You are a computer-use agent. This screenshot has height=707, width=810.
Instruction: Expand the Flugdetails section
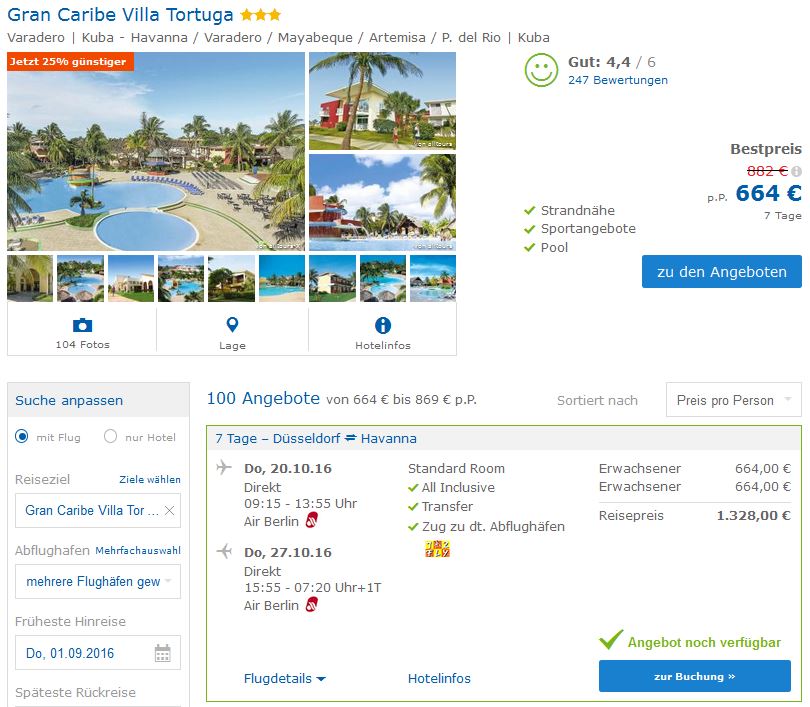click(x=285, y=678)
